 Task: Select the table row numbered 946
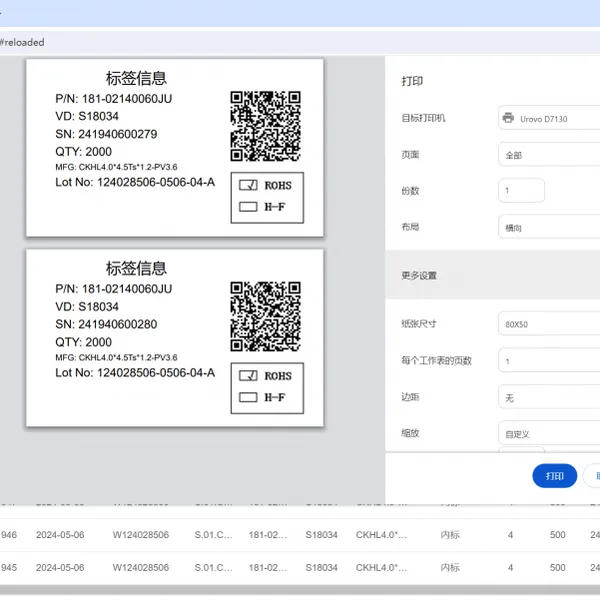click(300, 535)
